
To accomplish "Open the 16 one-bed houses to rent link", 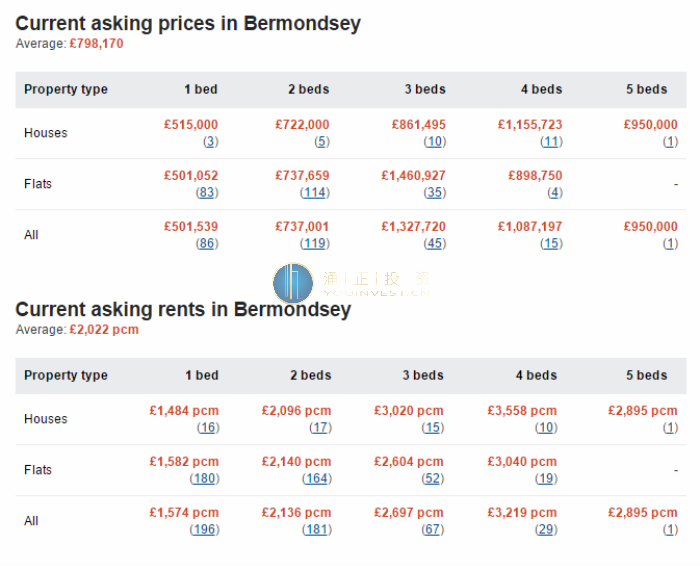I will point(208,428).
